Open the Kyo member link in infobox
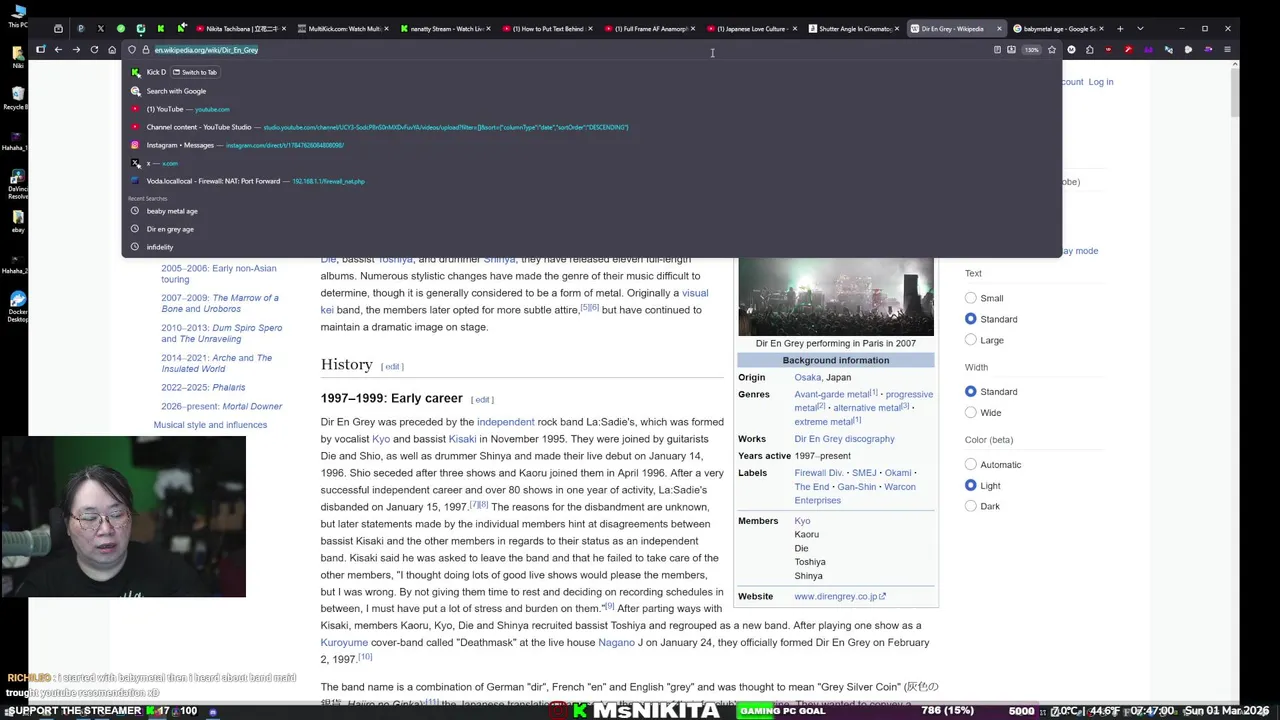 click(x=802, y=521)
